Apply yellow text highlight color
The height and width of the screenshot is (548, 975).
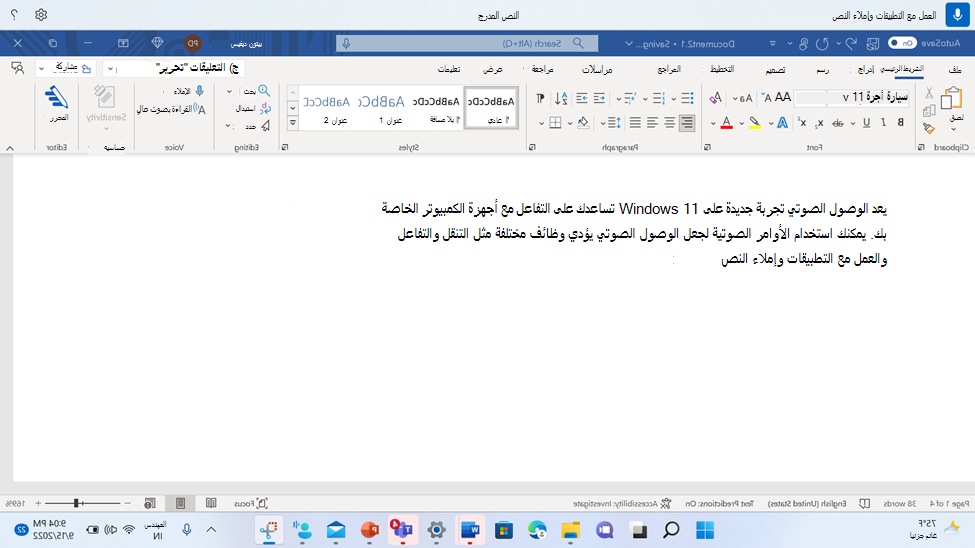coord(754,123)
